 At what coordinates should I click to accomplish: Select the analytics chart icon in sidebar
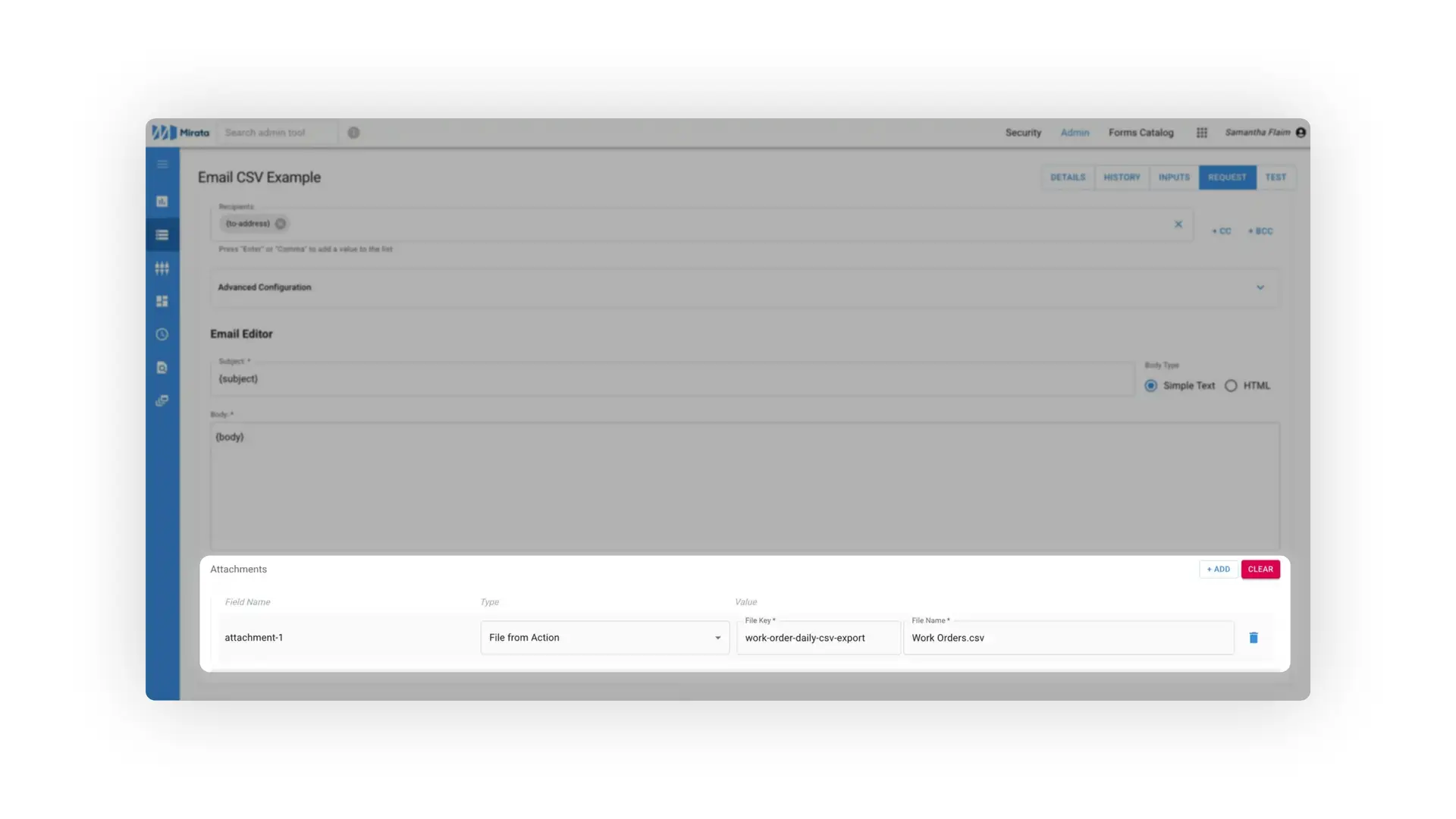[x=162, y=201]
